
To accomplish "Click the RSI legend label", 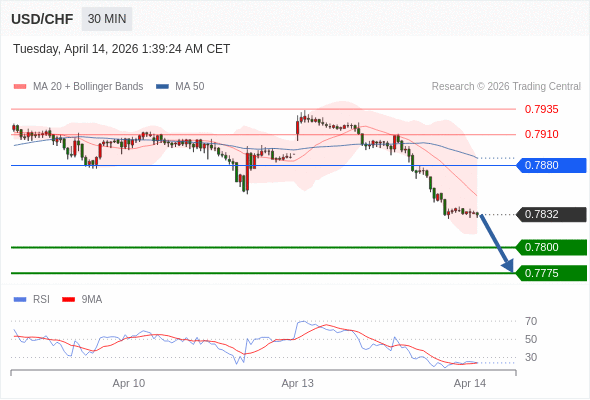I will pyautogui.click(x=41, y=300).
